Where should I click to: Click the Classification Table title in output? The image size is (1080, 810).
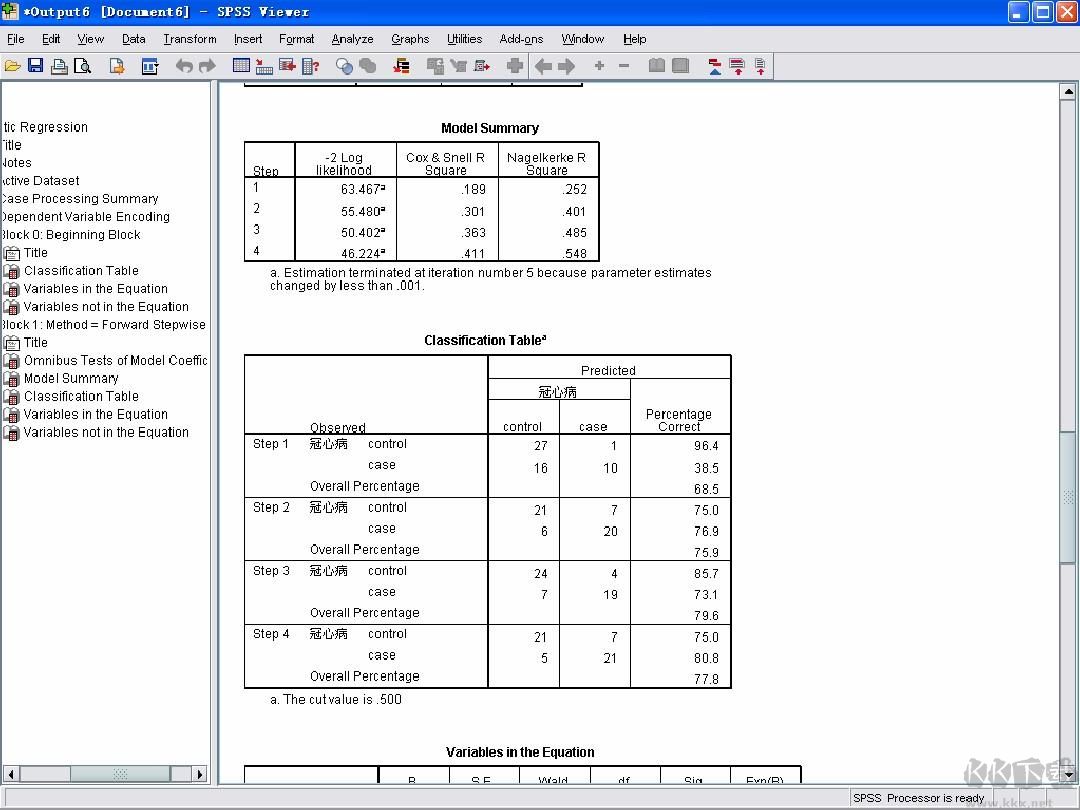485,340
